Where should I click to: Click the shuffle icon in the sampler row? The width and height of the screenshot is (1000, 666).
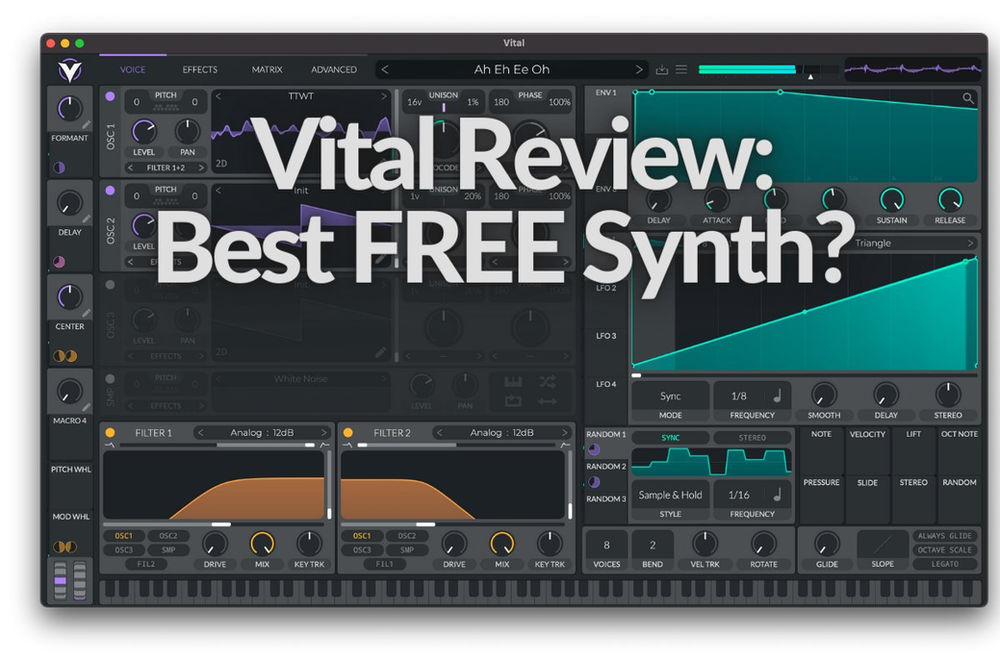click(548, 383)
